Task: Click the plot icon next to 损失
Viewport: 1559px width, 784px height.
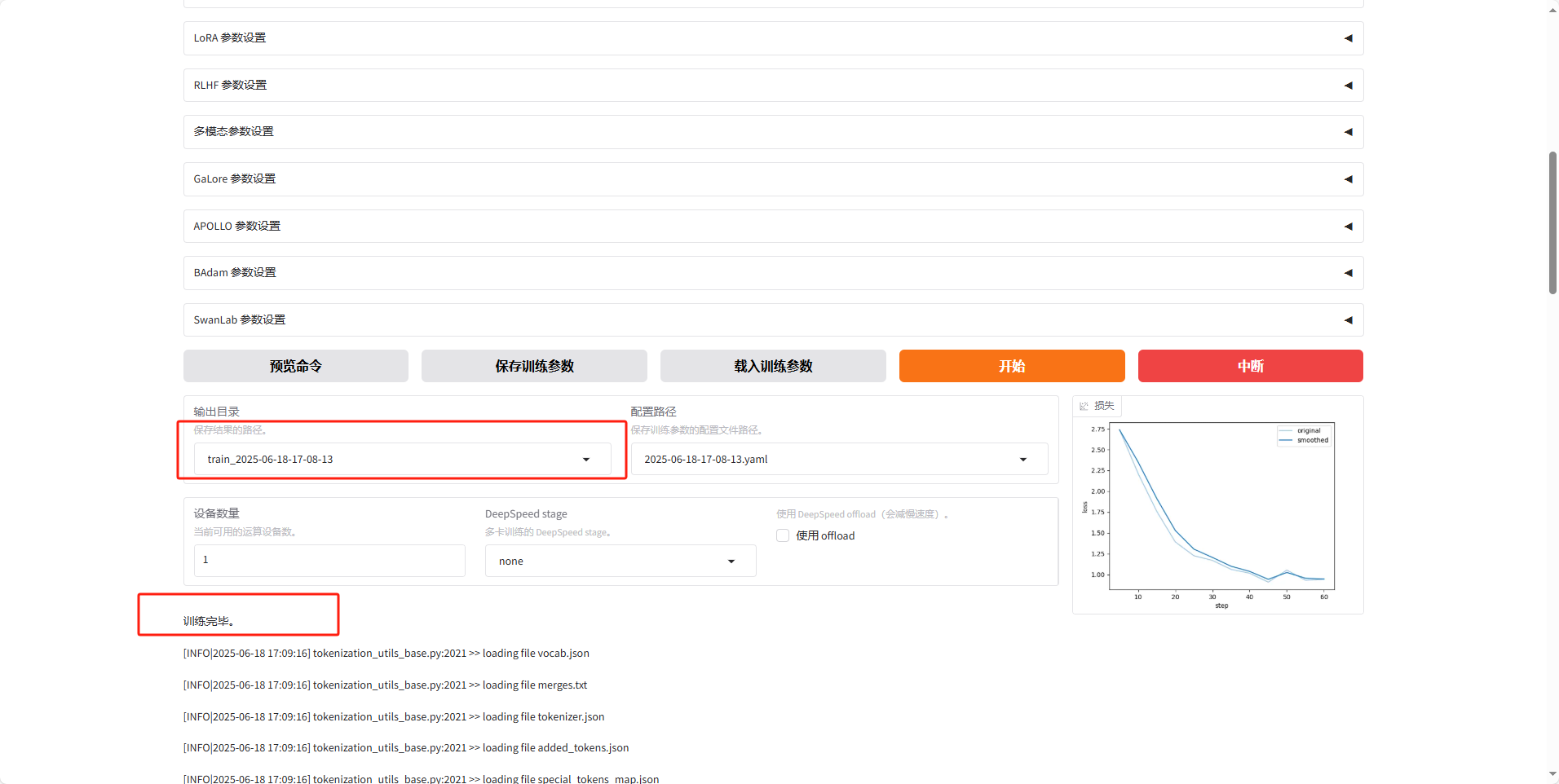Action: tap(1084, 406)
